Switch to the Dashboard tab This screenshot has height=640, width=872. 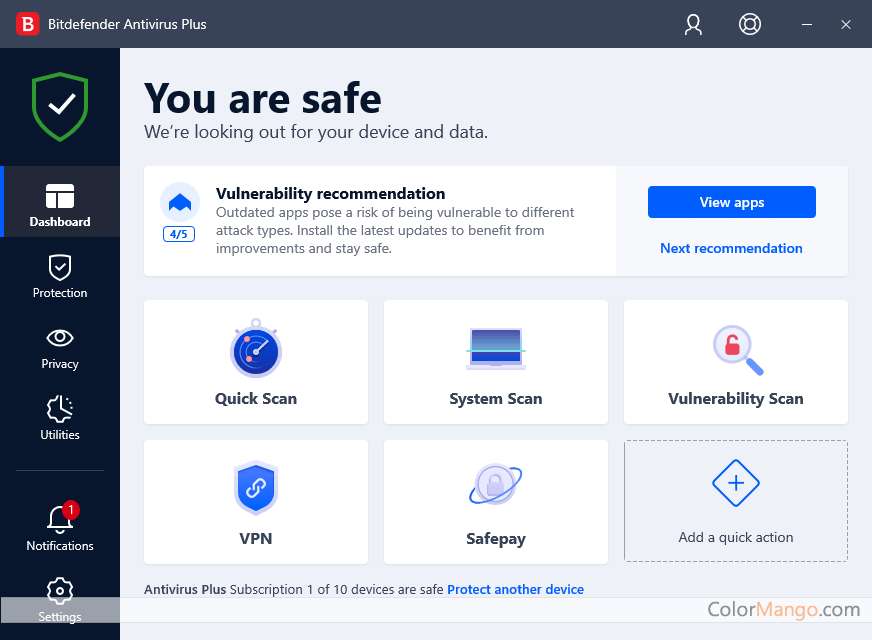(x=59, y=201)
